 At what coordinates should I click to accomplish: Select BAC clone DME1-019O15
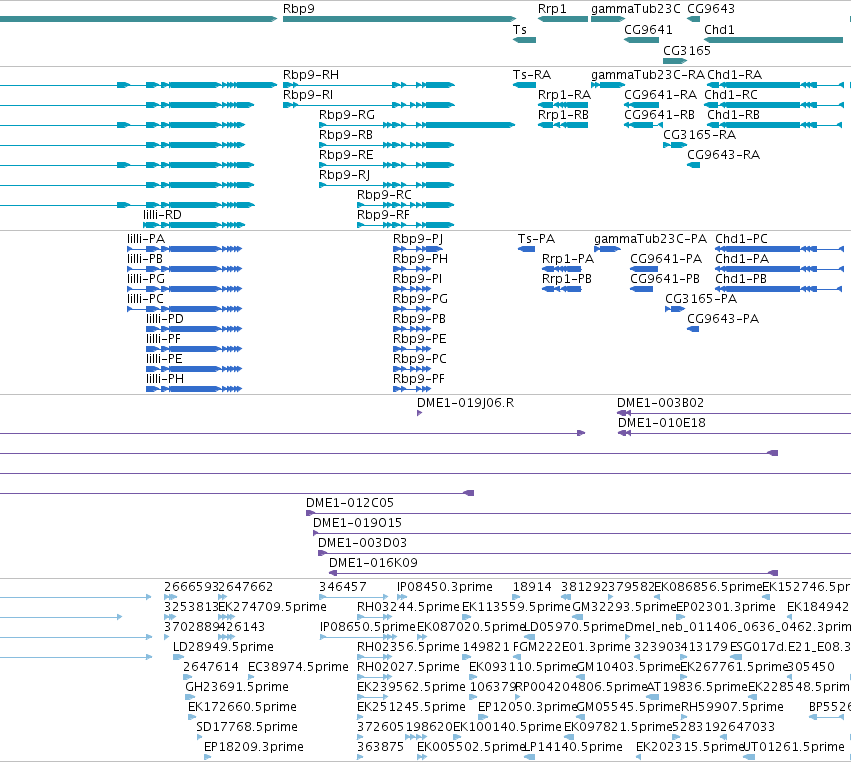[357, 523]
